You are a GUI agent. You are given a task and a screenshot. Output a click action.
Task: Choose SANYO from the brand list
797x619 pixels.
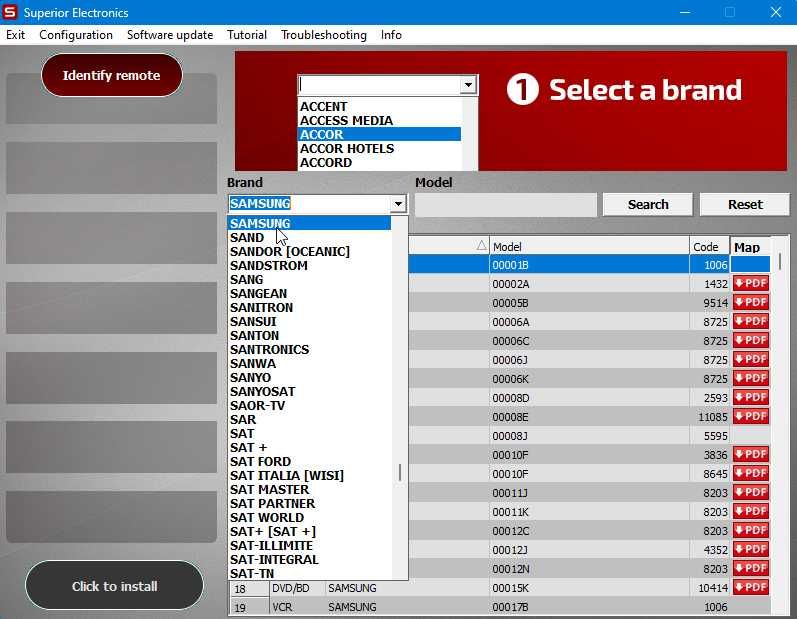coord(309,377)
